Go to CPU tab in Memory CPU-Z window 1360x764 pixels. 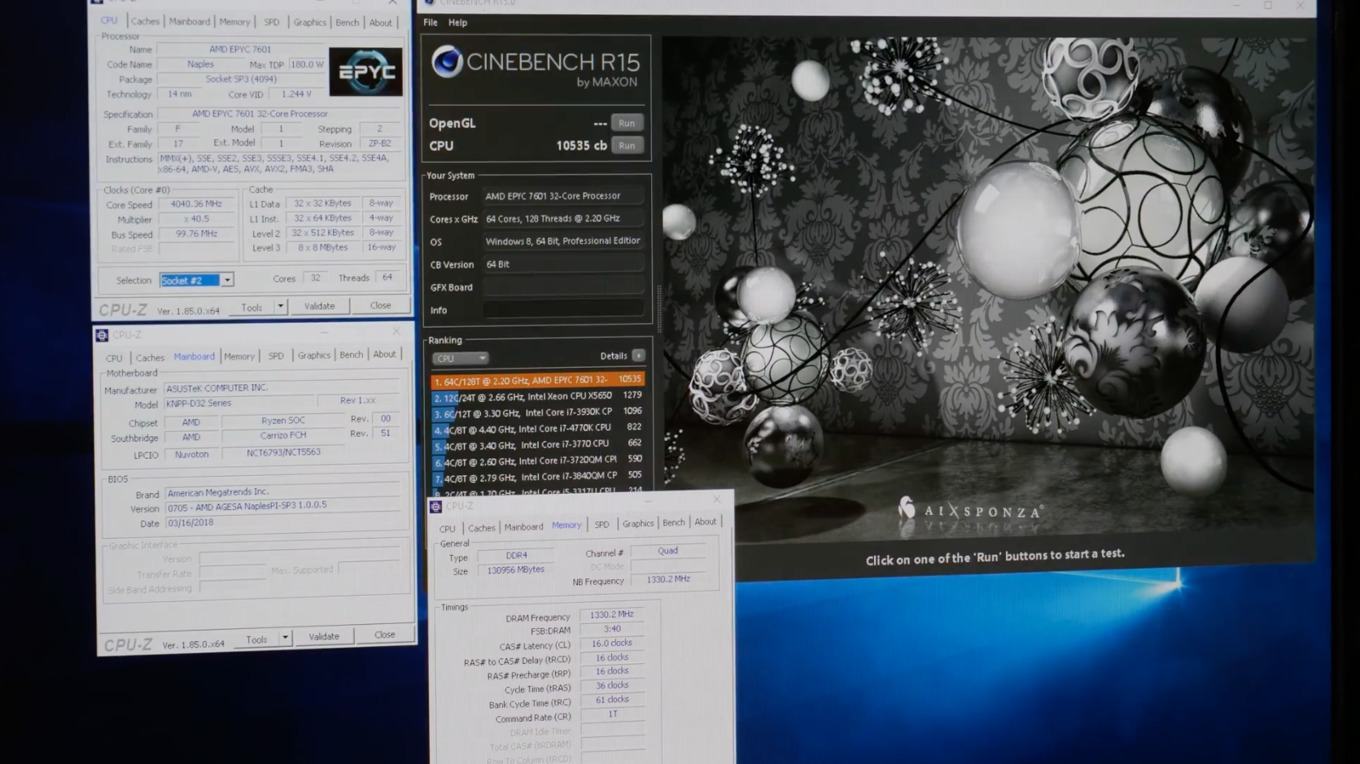(x=447, y=528)
